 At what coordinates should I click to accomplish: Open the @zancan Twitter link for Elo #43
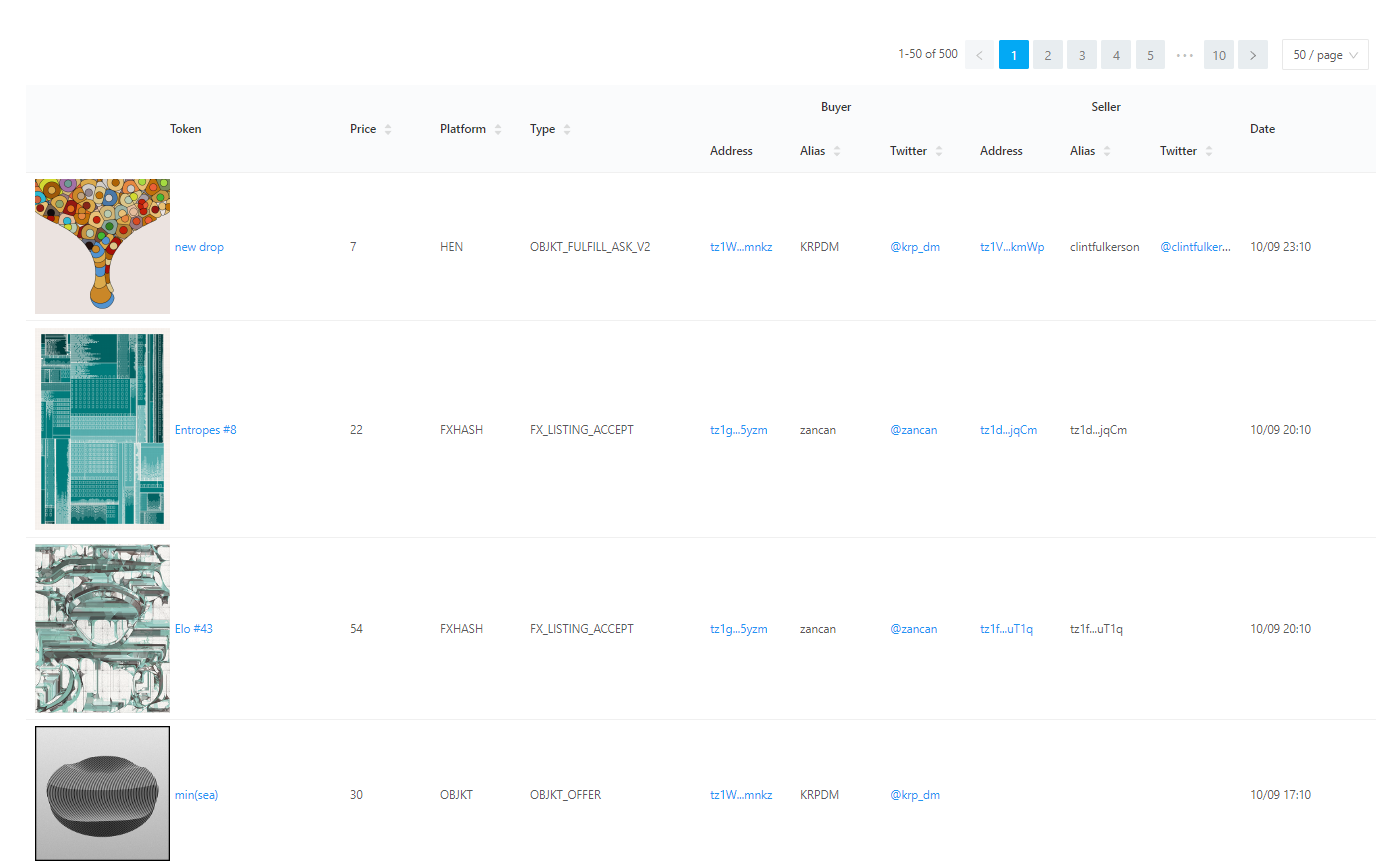click(x=914, y=629)
